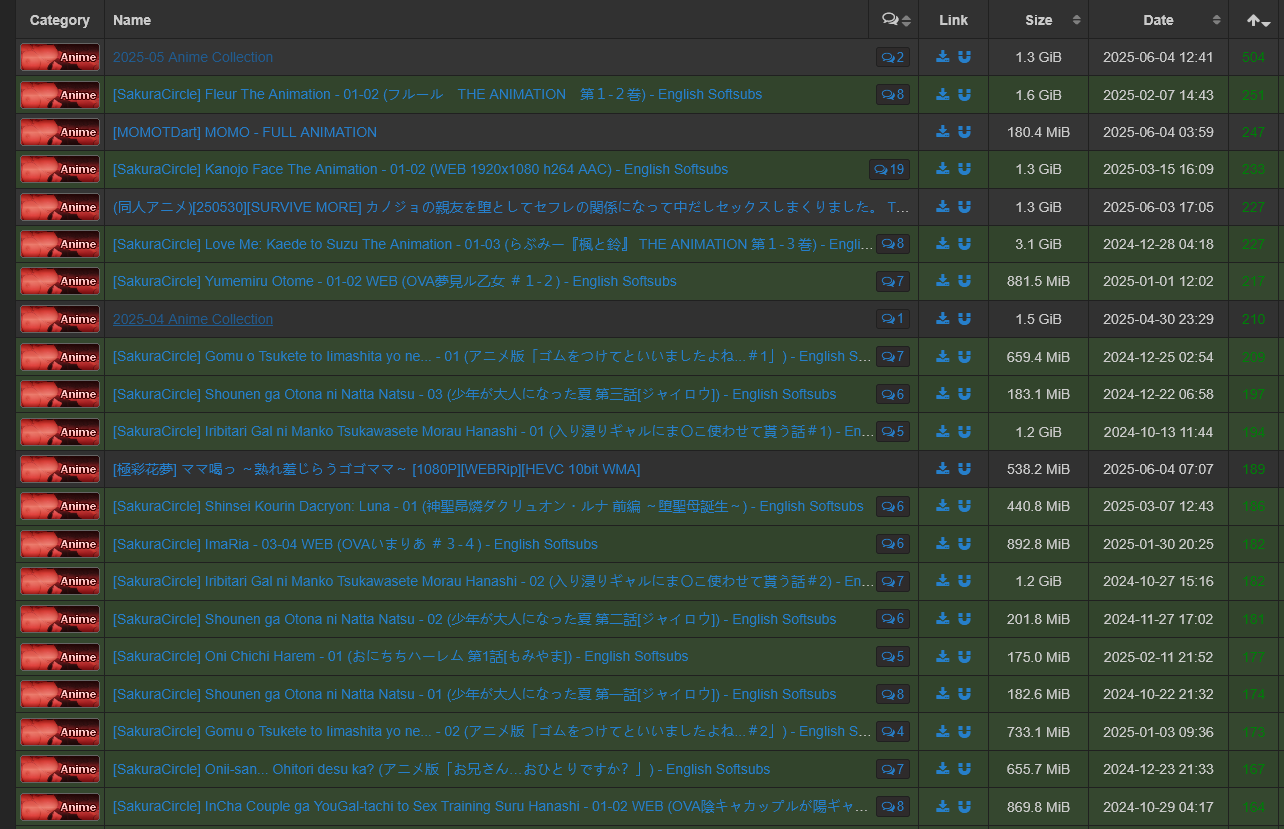
Task: Open the Shinsei Kourin Dacryon: Luna link
Action: 488,506
